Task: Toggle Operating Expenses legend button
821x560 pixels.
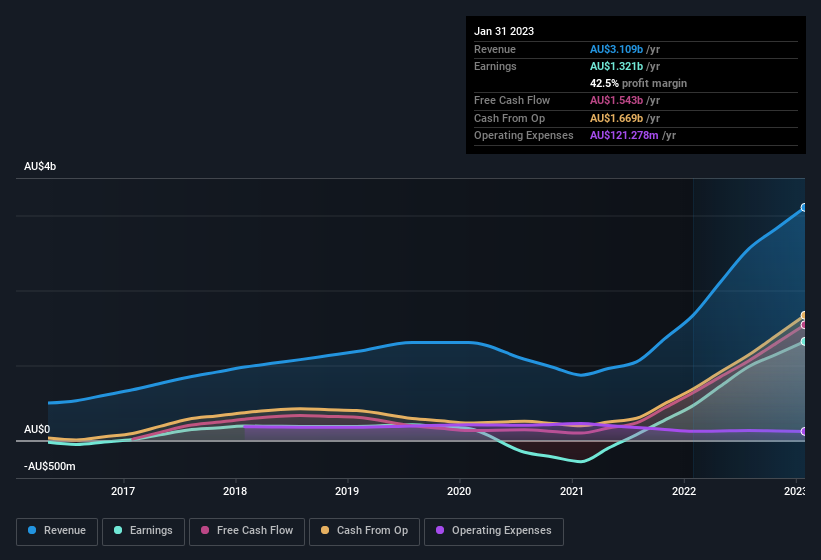Action: coord(494,531)
